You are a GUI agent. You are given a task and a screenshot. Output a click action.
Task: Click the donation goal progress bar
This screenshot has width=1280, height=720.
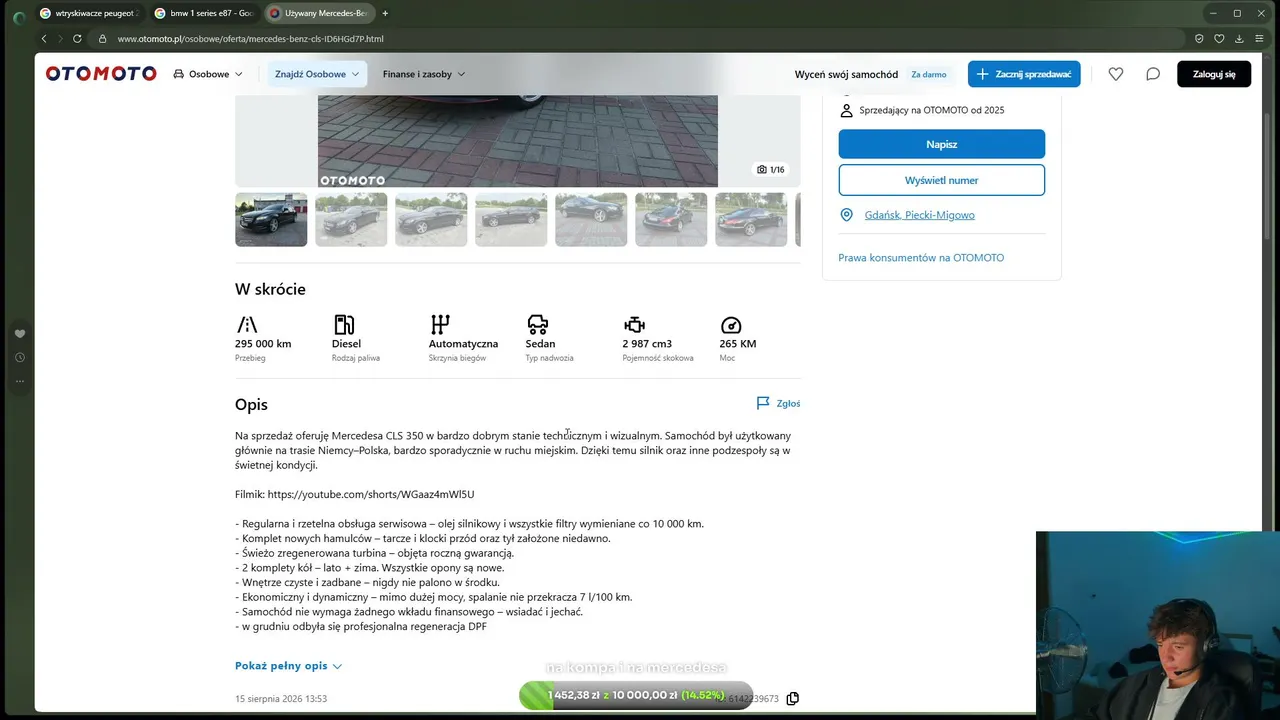pyautogui.click(x=636, y=695)
